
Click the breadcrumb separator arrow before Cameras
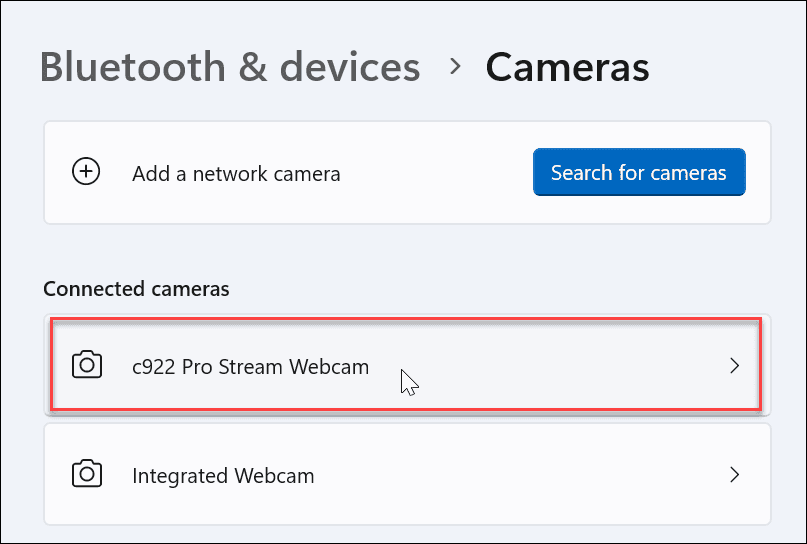point(454,66)
